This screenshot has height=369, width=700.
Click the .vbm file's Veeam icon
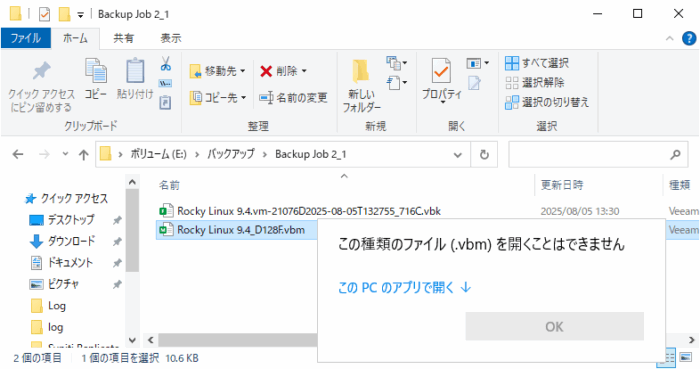(167, 230)
